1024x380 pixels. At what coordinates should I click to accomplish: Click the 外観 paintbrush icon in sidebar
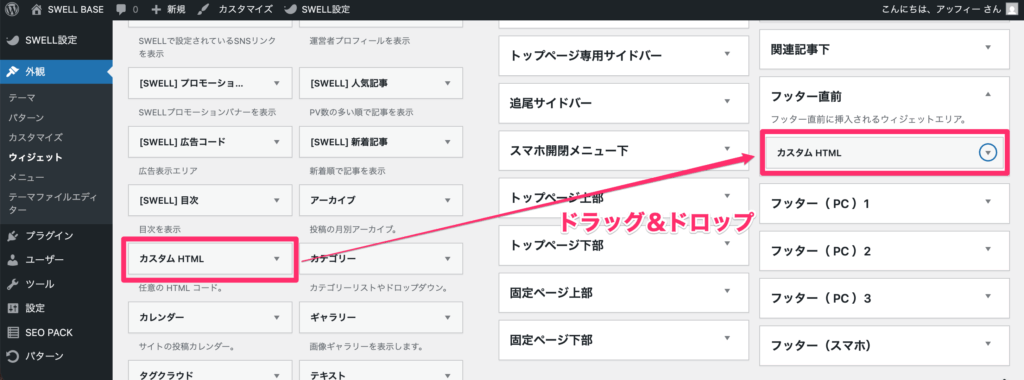[12, 72]
